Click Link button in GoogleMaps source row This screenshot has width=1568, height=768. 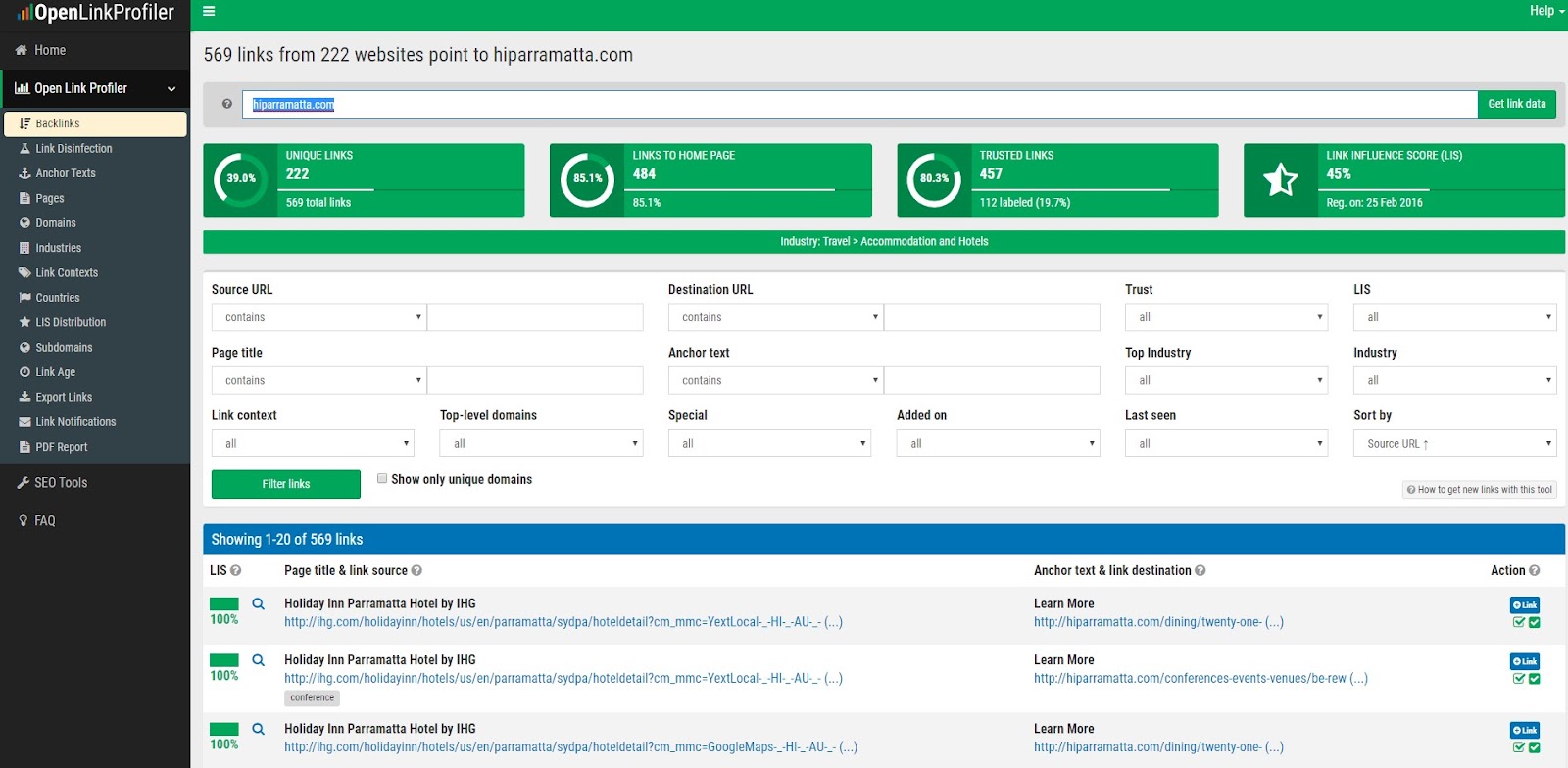[x=1525, y=730]
